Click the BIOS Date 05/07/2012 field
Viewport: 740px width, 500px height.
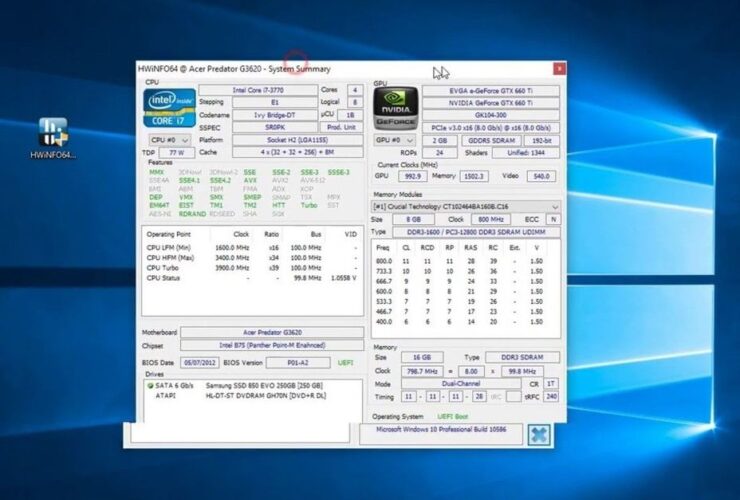[x=199, y=362]
